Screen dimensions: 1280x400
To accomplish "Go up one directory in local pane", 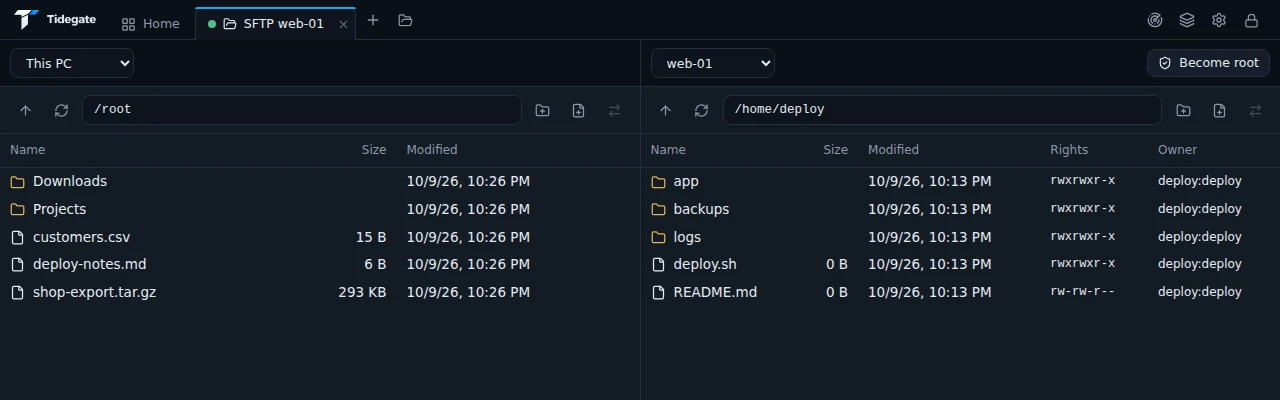I will tap(26, 110).
